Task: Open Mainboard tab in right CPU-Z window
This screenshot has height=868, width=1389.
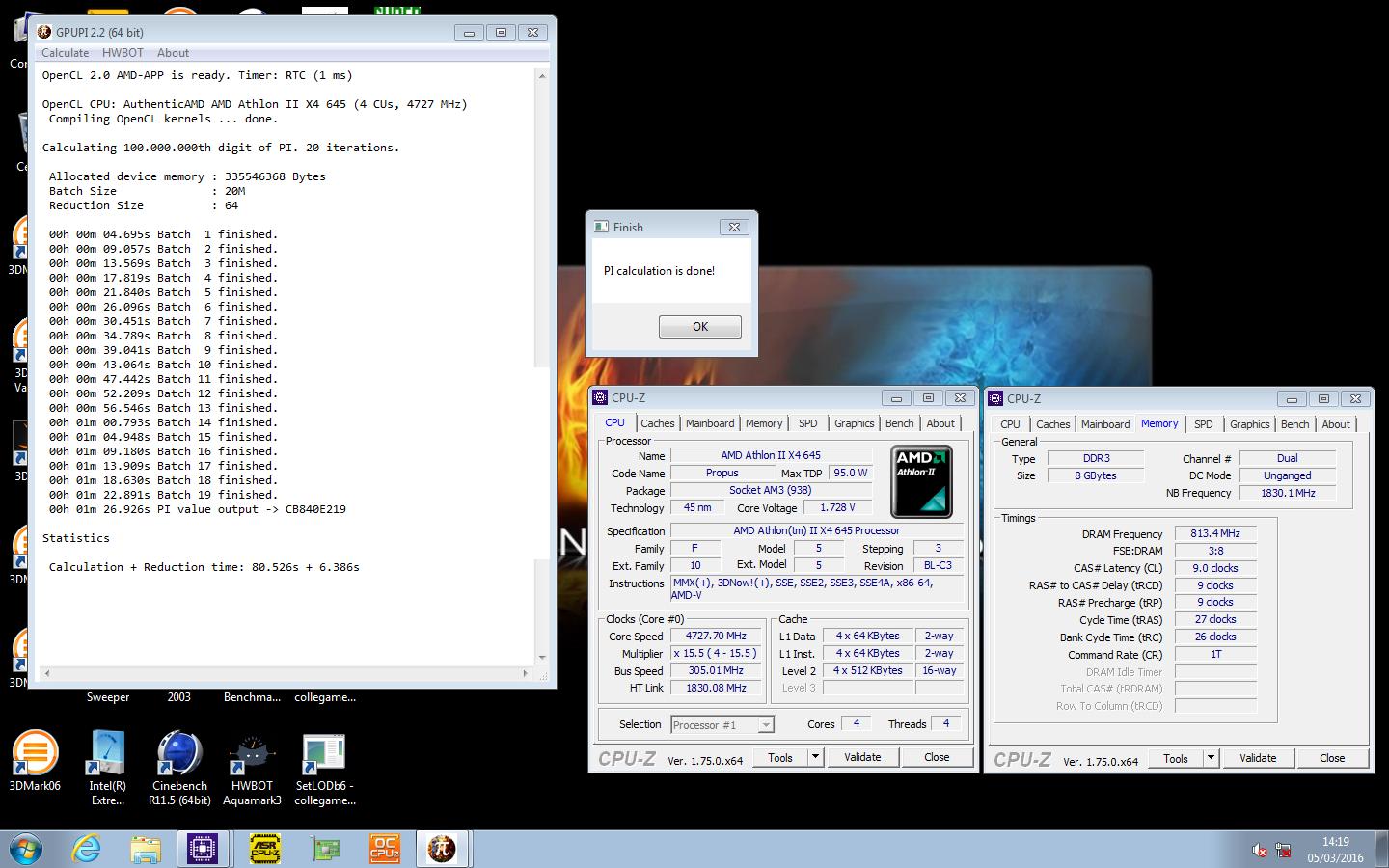Action: coord(1105,424)
